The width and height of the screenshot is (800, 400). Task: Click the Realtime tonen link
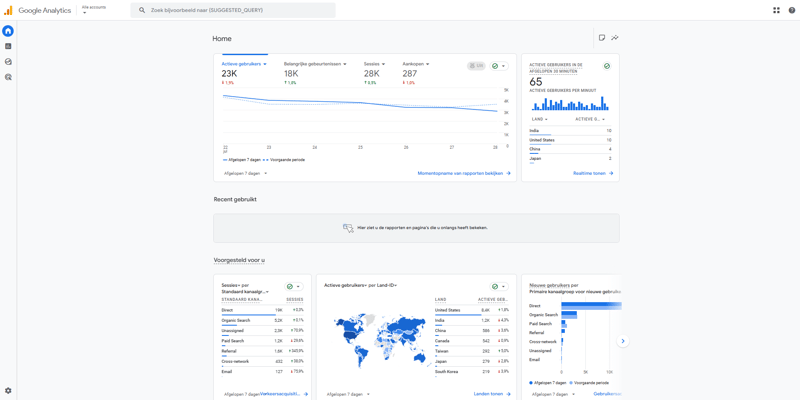coord(592,173)
